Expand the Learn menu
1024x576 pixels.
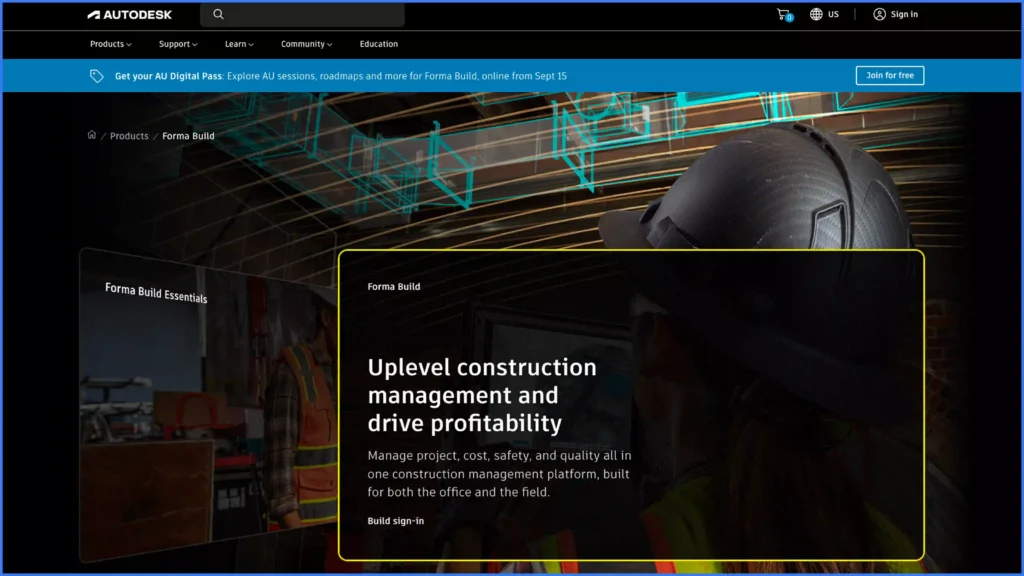(x=239, y=44)
